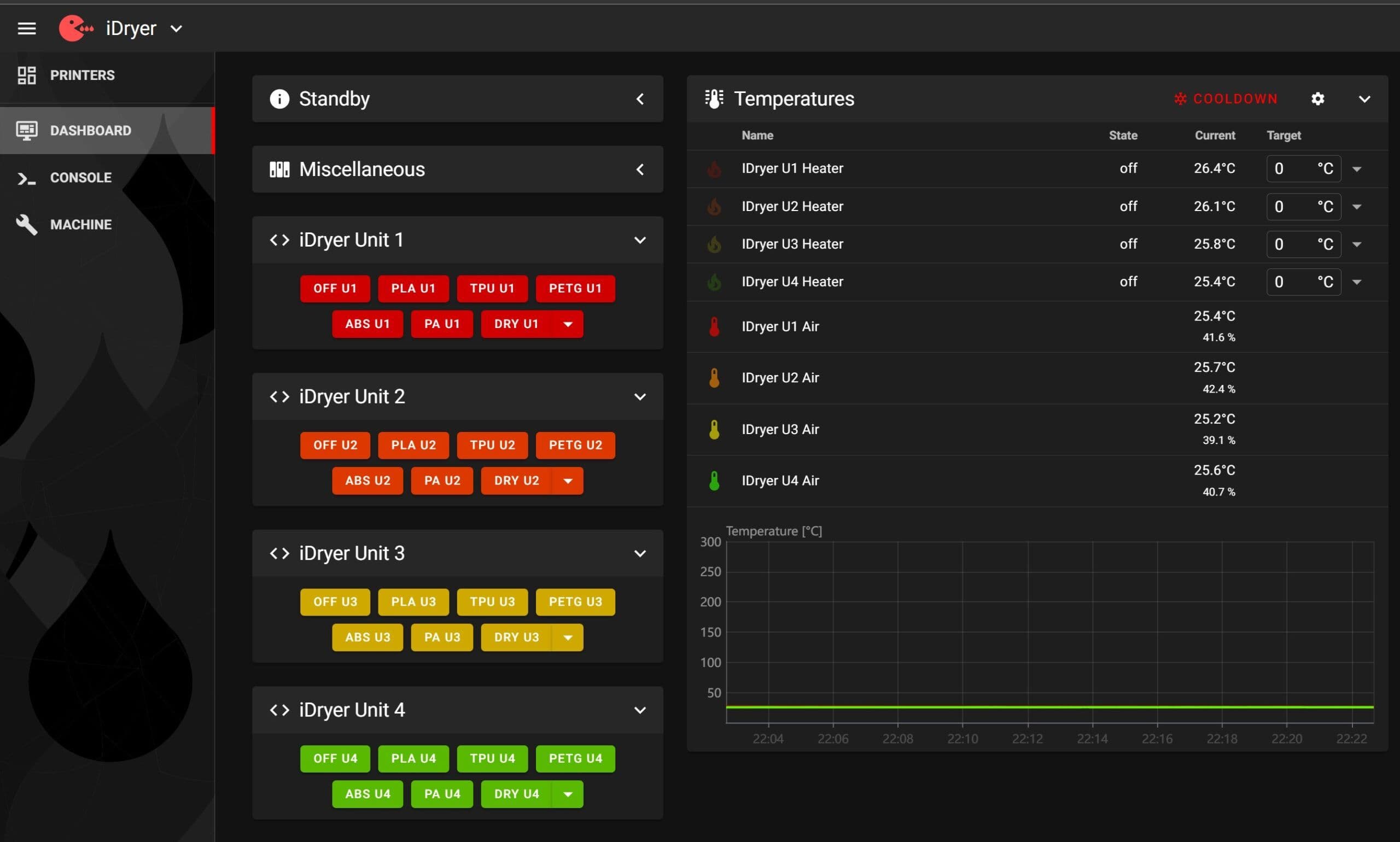Open DRY U1 dropdown arrow
The height and width of the screenshot is (842, 1400).
pos(568,324)
